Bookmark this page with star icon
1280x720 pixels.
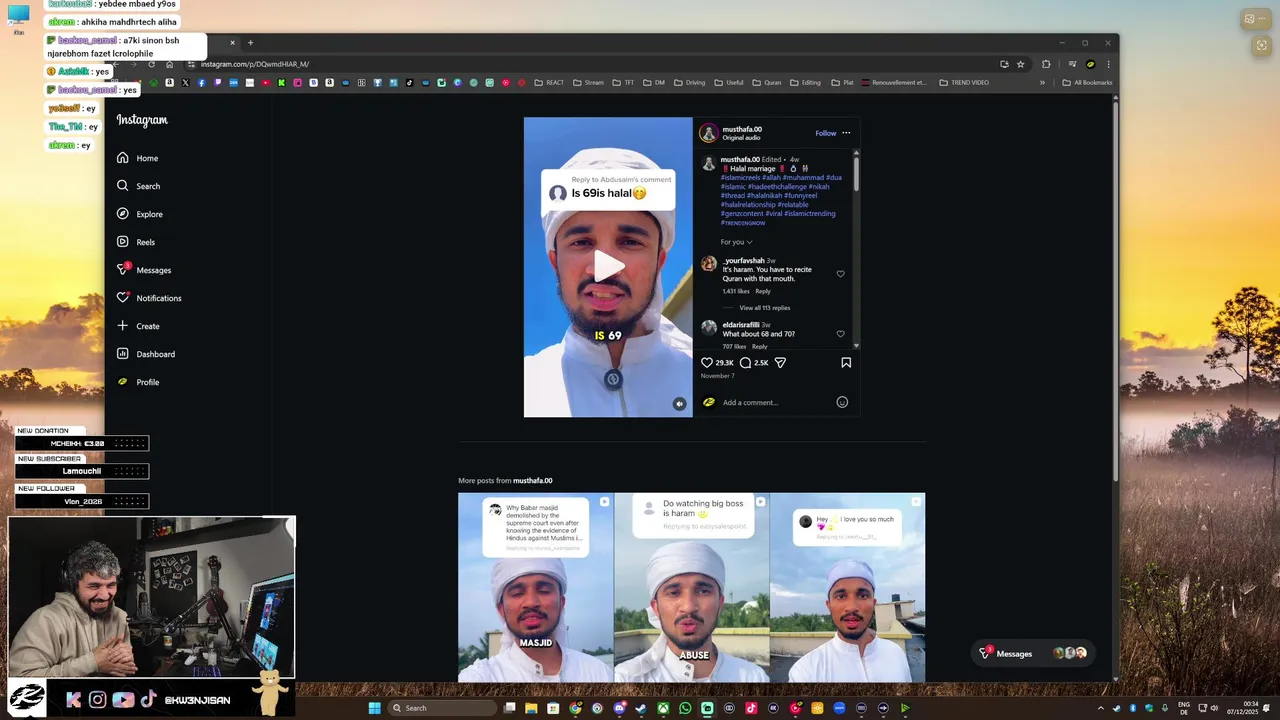pyautogui.click(x=1020, y=64)
